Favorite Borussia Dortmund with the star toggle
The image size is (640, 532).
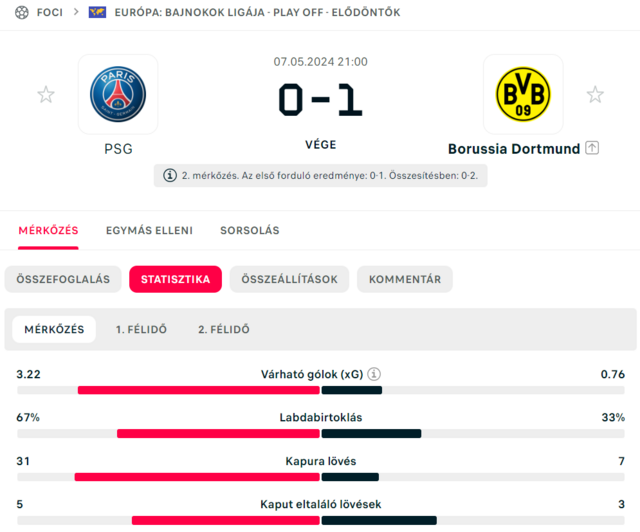[595, 95]
